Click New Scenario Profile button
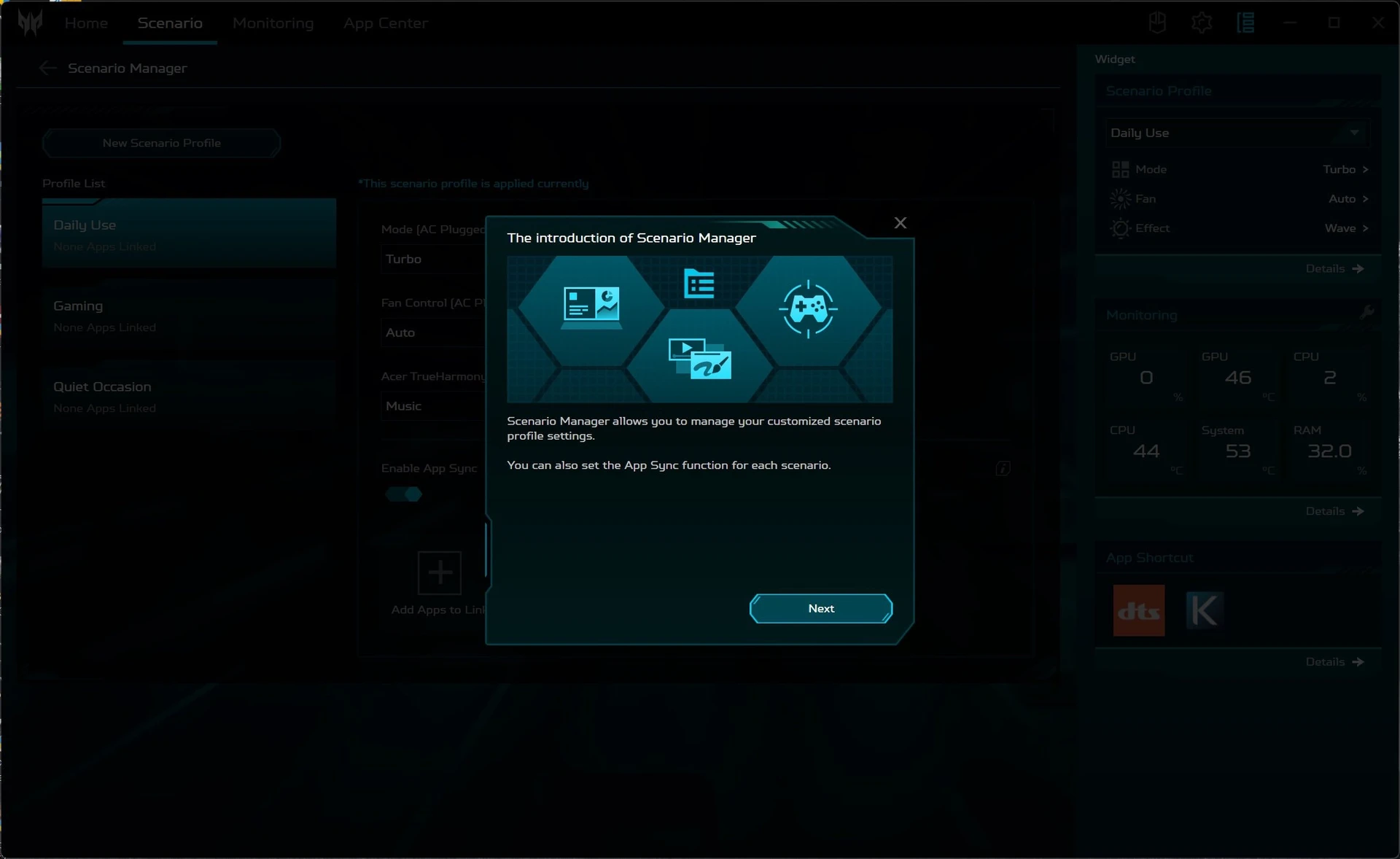Image resolution: width=1400 pixels, height=859 pixels. pyautogui.click(x=161, y=143)
